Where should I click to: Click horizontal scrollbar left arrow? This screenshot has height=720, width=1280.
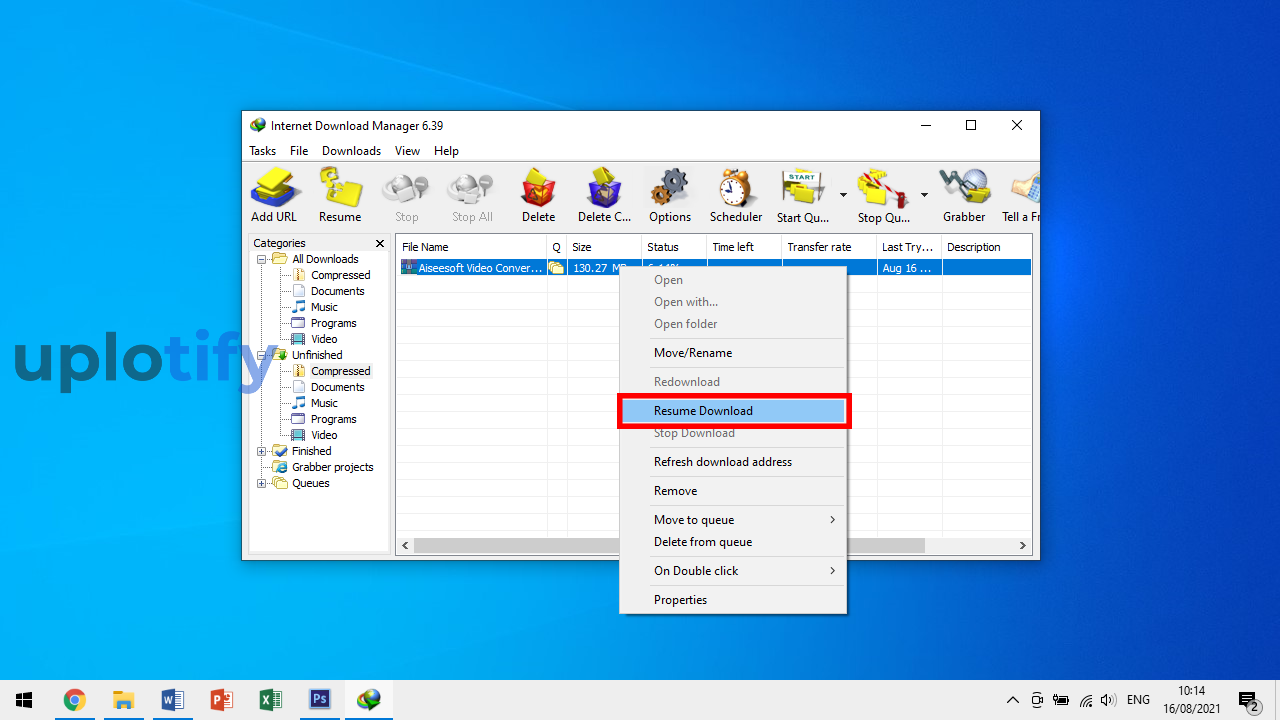coord(405,546)
